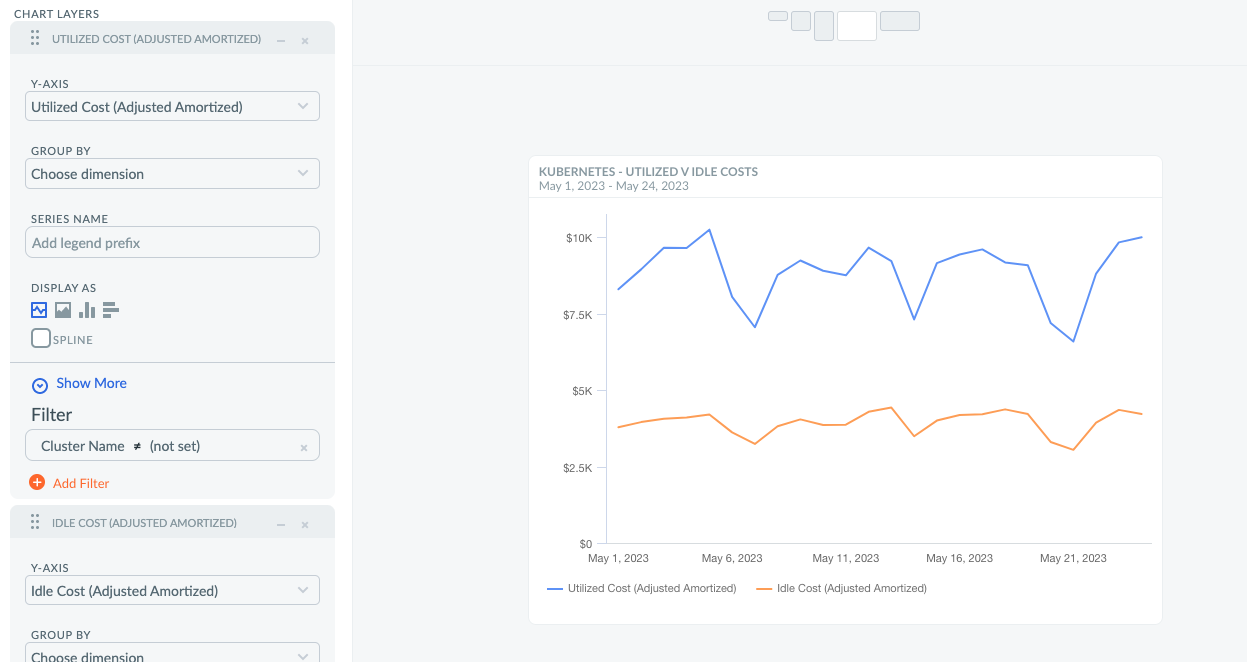
Task: Select the wide rectangle chart size option
Action: (900, 21)
